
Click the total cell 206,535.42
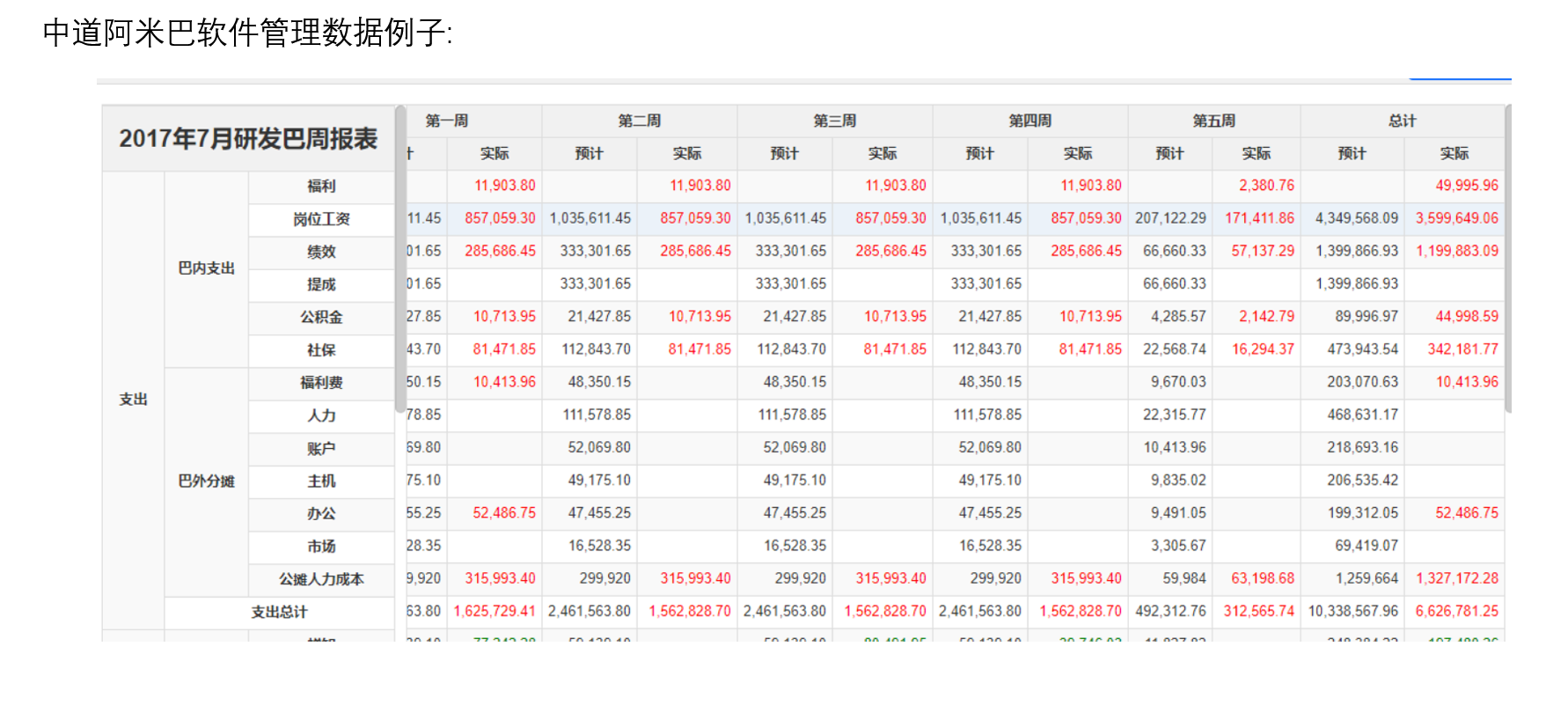[1352, 480]
